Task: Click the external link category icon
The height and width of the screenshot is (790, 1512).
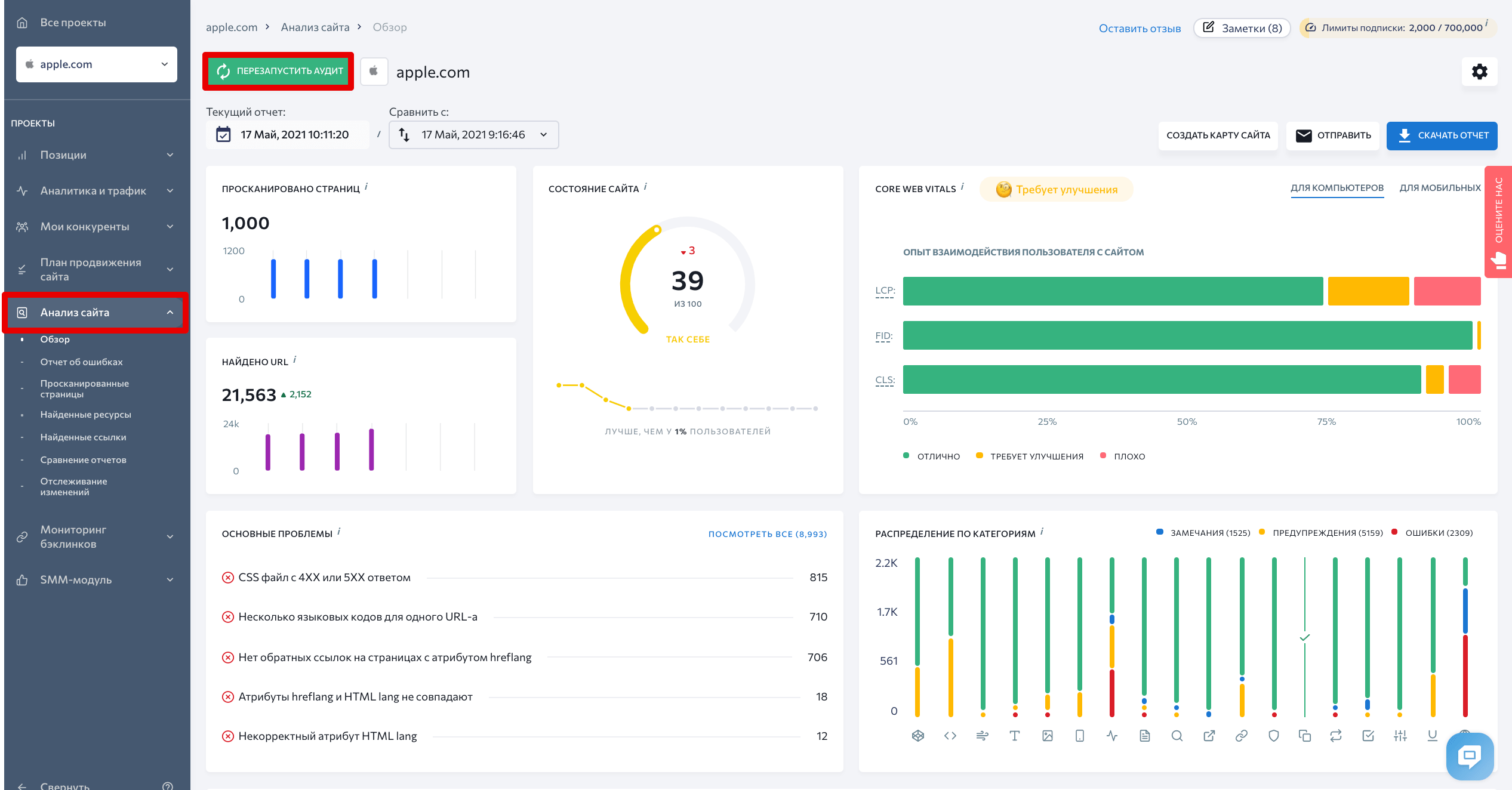Action: [x=1209, y=736]
